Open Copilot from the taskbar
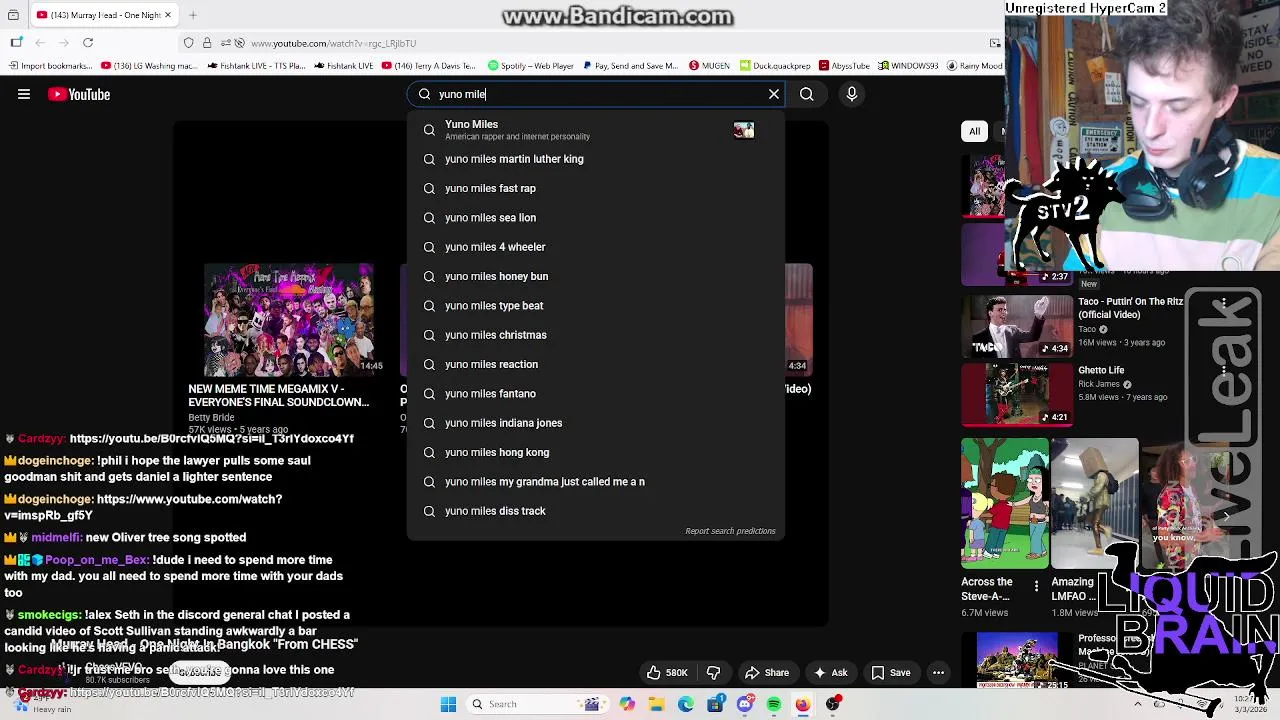This screenshot has width=1280, height=720. point(627,704)
